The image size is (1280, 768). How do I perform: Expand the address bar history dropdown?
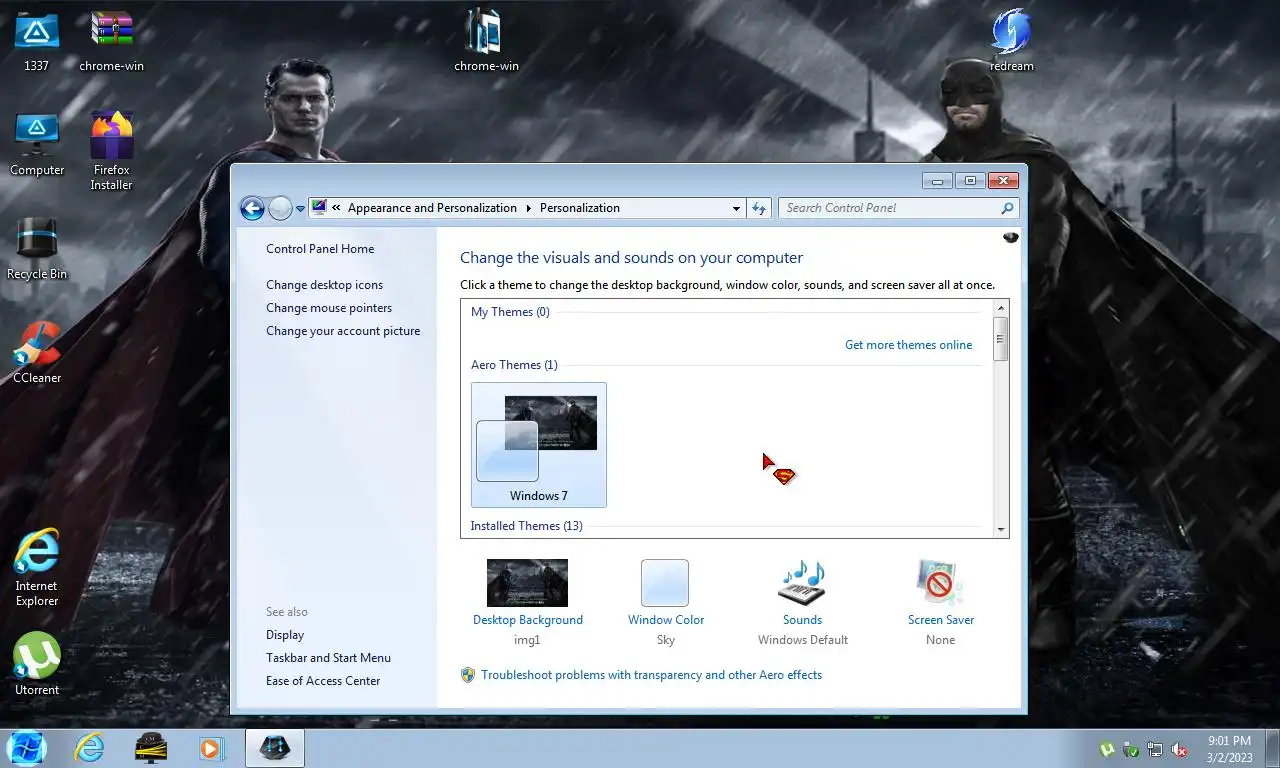pyautogui.click(x=736, y=208)
